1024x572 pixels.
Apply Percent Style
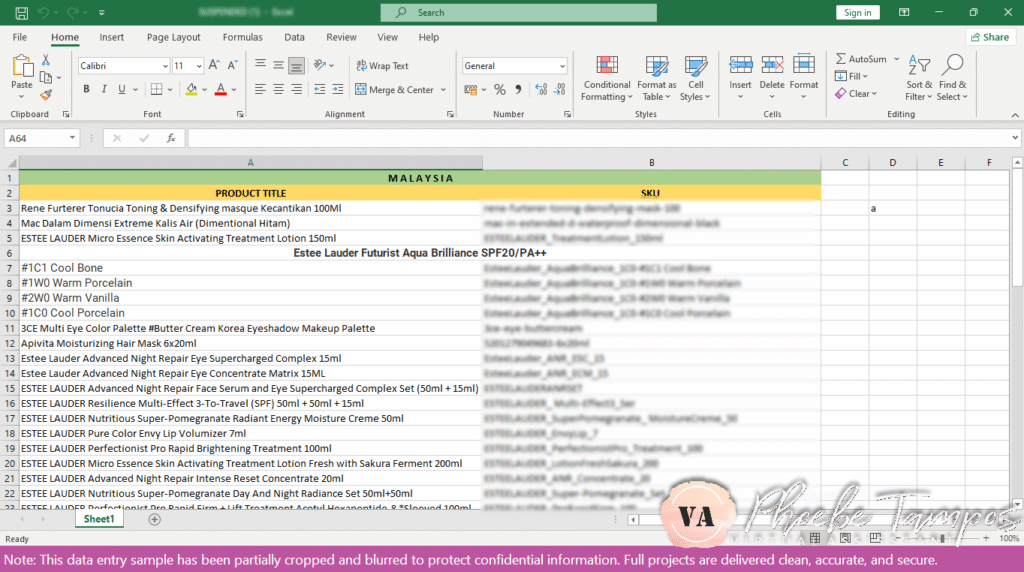point(500,90)
